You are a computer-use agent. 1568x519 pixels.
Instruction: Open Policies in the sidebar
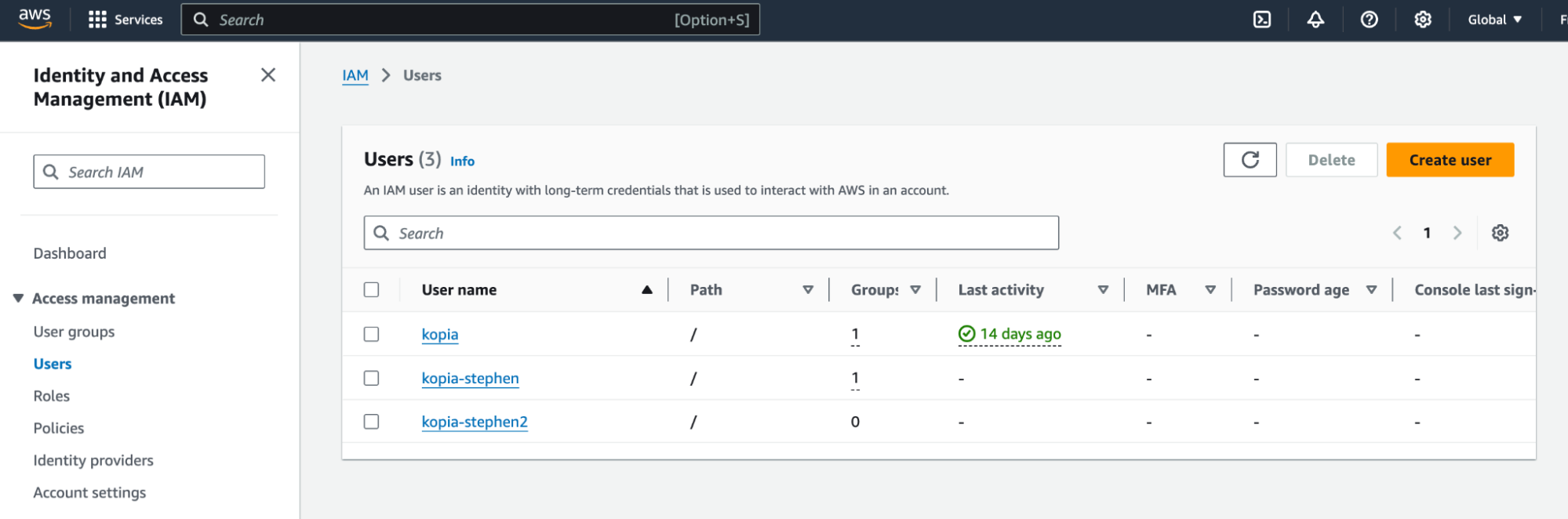59,428
